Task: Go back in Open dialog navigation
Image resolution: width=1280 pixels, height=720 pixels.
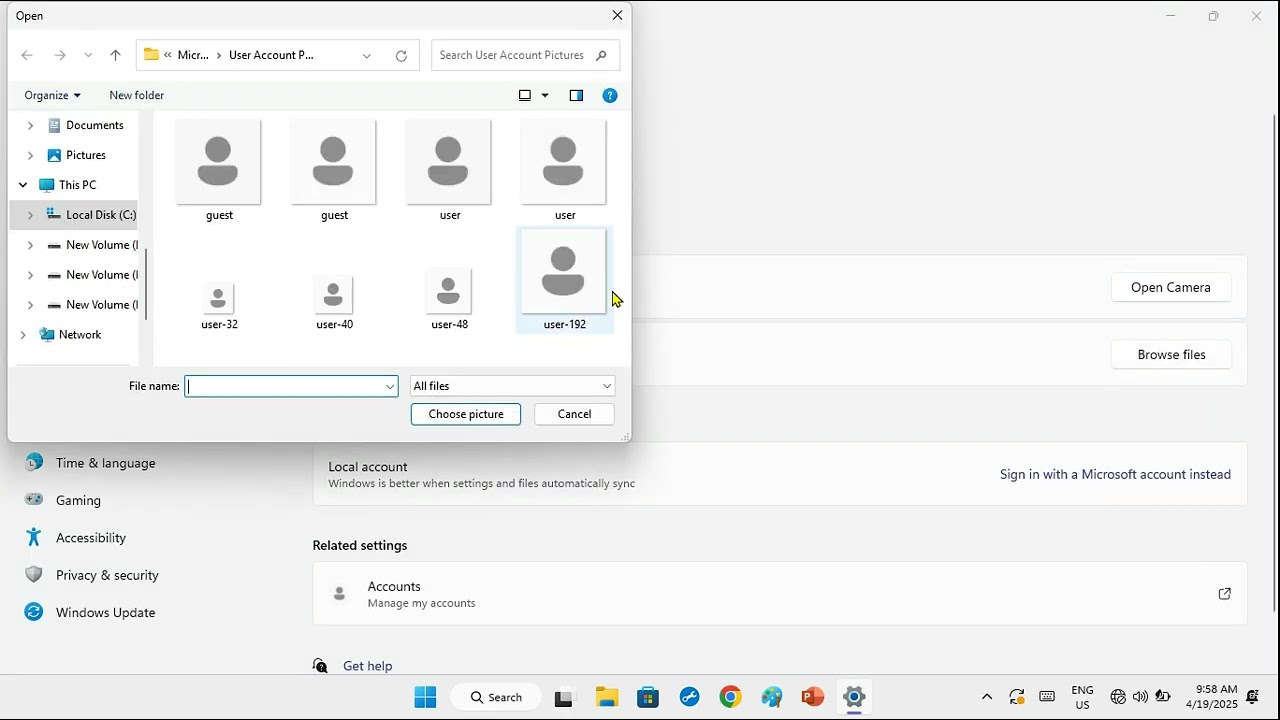Action: pyautogui.click(x=27, y=56)
